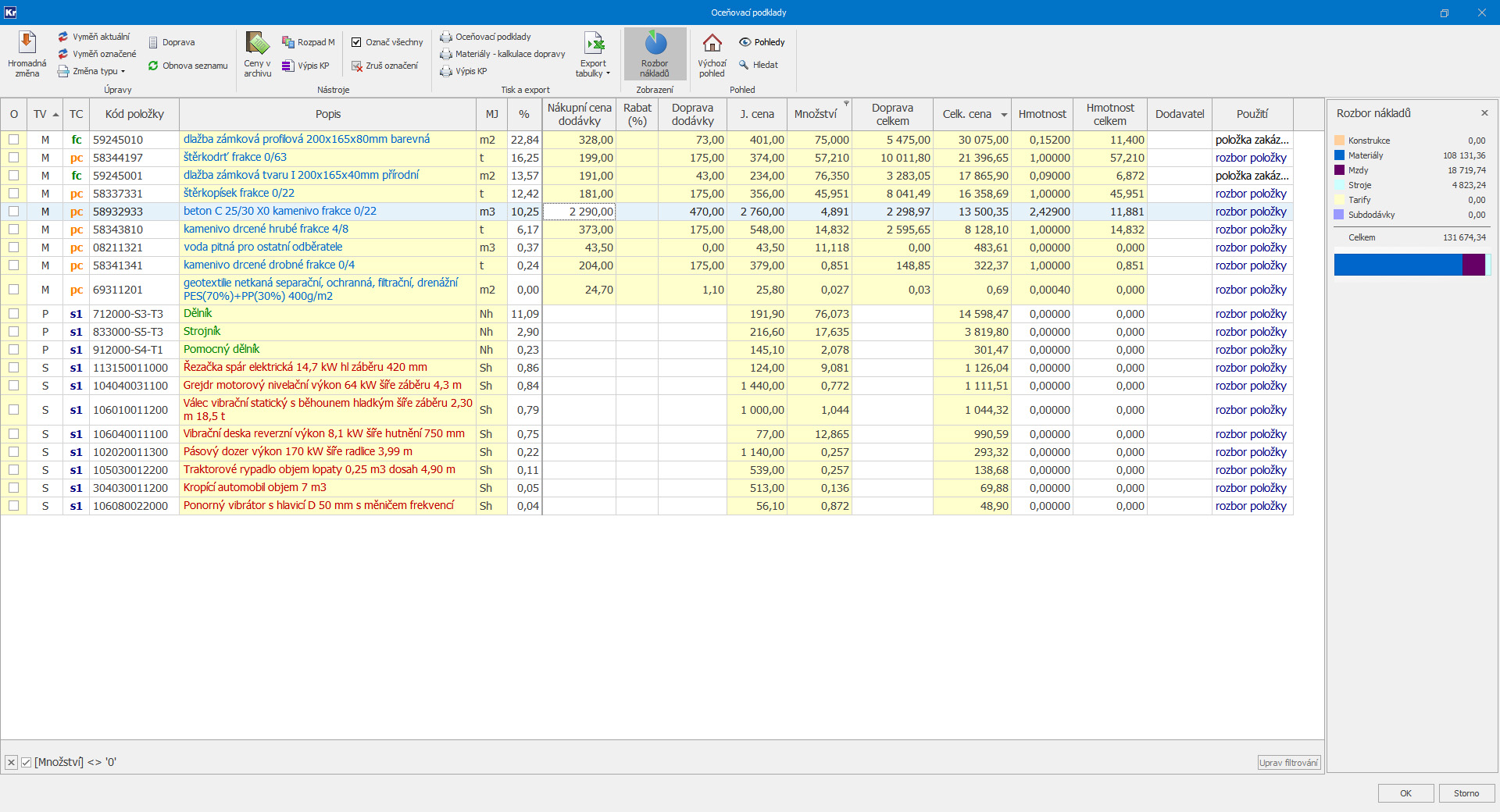Screen dimensions: 1500x812
Task: Open rozbor položky link for štěrkodrť row
Action: (1250, 158)
